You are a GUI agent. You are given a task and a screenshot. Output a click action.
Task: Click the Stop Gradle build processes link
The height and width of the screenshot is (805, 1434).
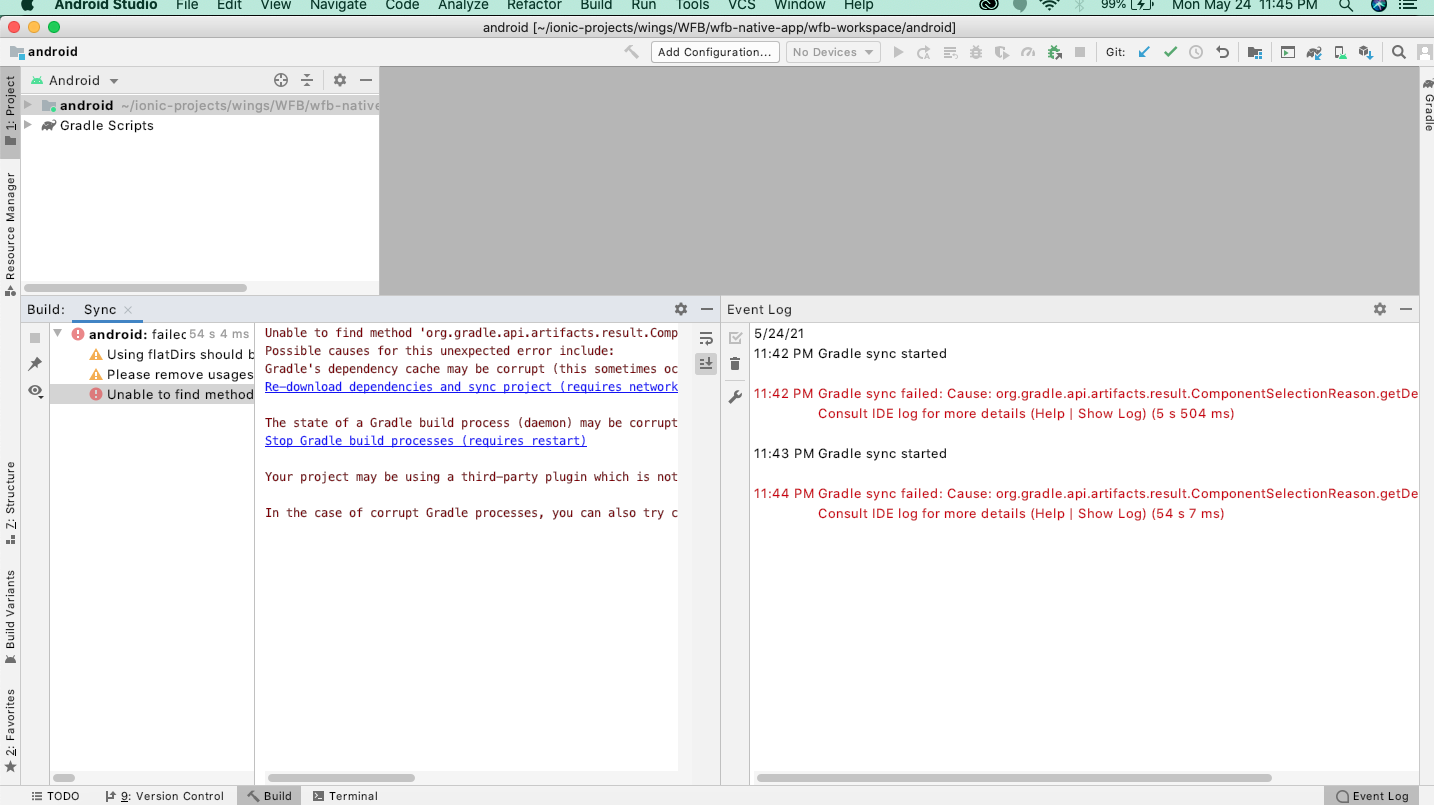coord(425,440)
